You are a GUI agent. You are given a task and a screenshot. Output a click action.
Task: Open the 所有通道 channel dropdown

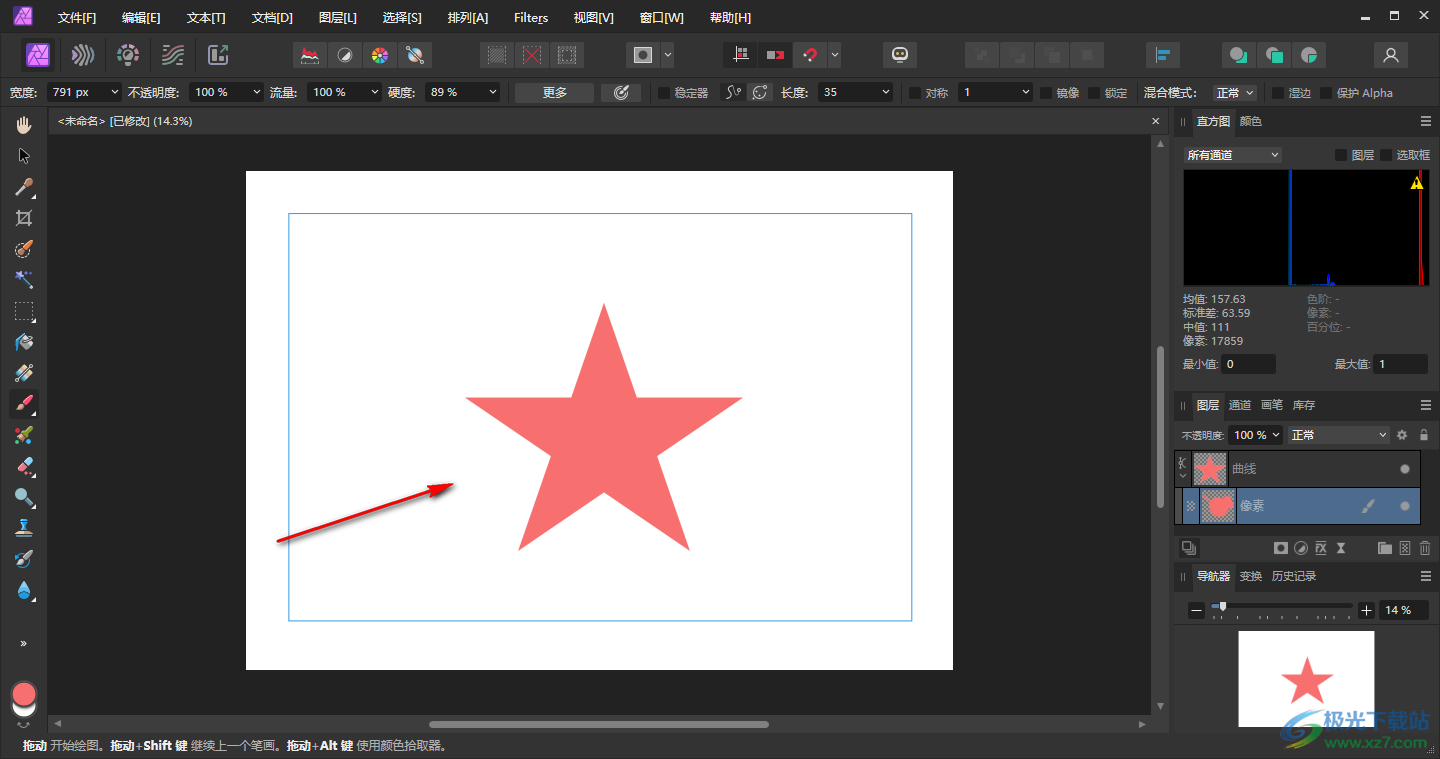(1232, 155)
